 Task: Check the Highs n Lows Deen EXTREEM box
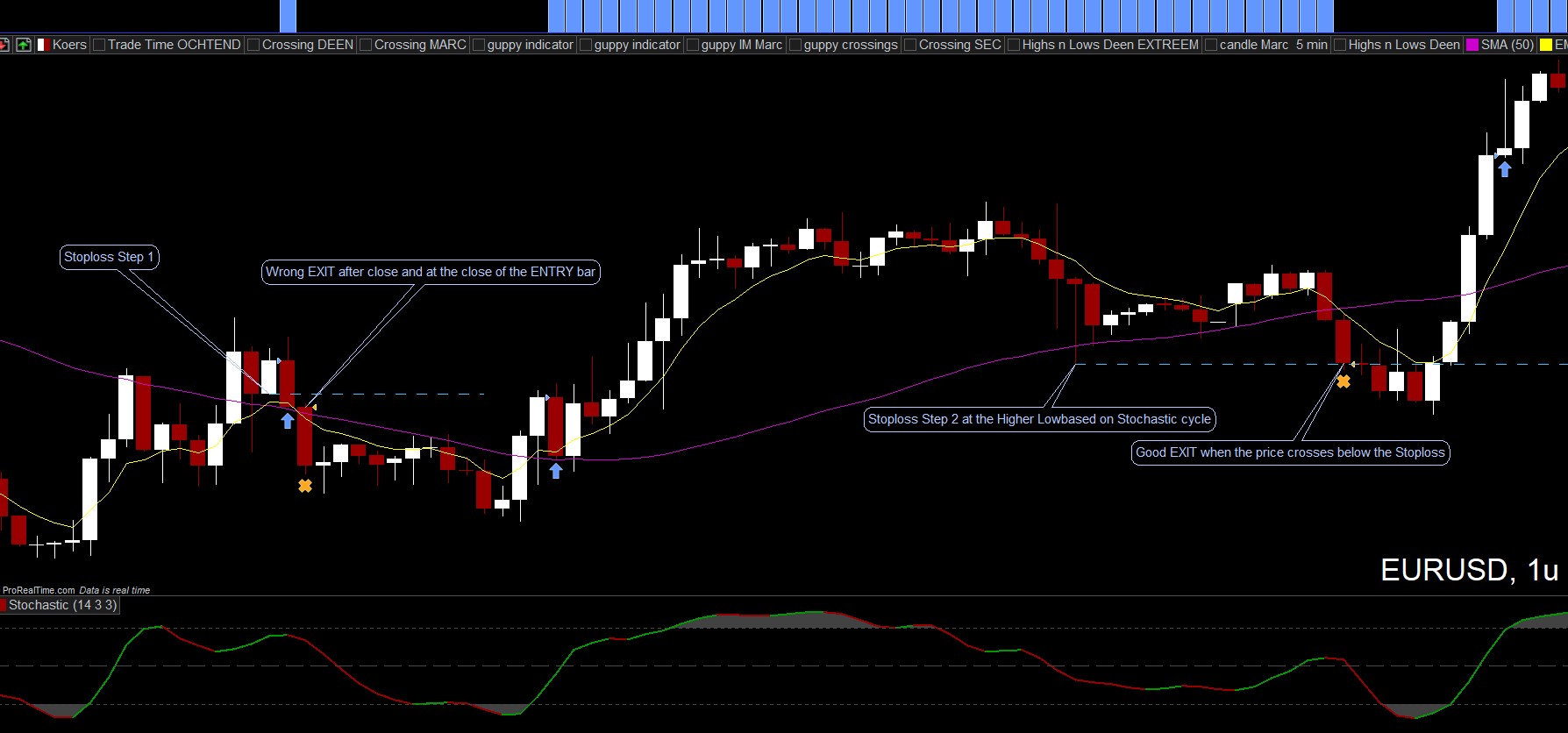(1014, 45)
